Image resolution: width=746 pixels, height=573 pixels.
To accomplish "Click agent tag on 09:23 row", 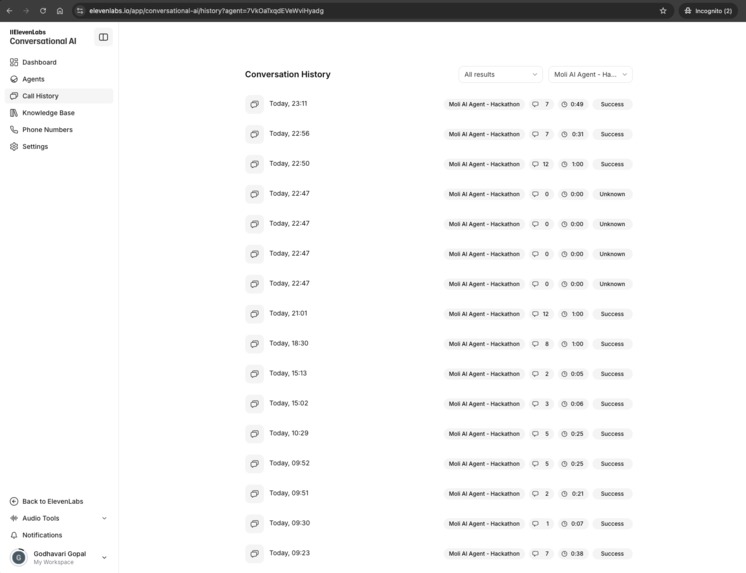I will pyautogui.click(x=484, y=554).
